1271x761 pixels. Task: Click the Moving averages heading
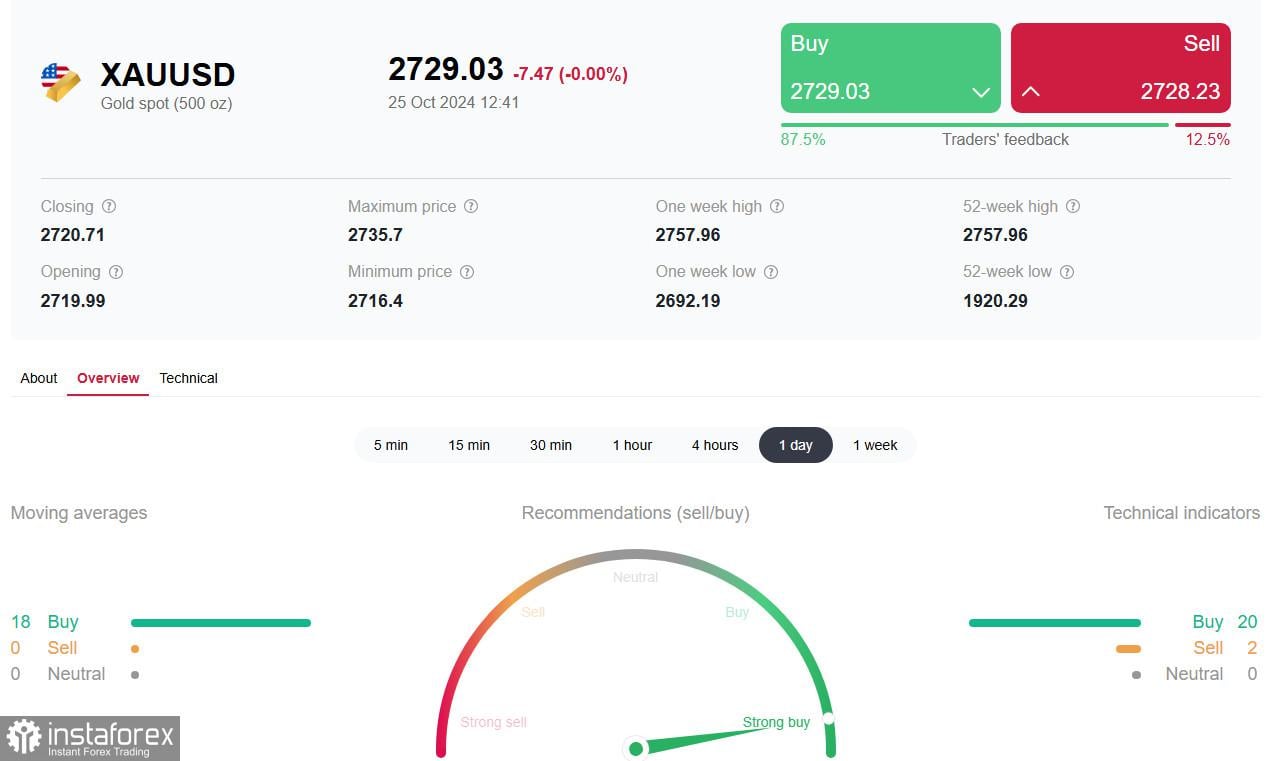(x=79, y=513)
